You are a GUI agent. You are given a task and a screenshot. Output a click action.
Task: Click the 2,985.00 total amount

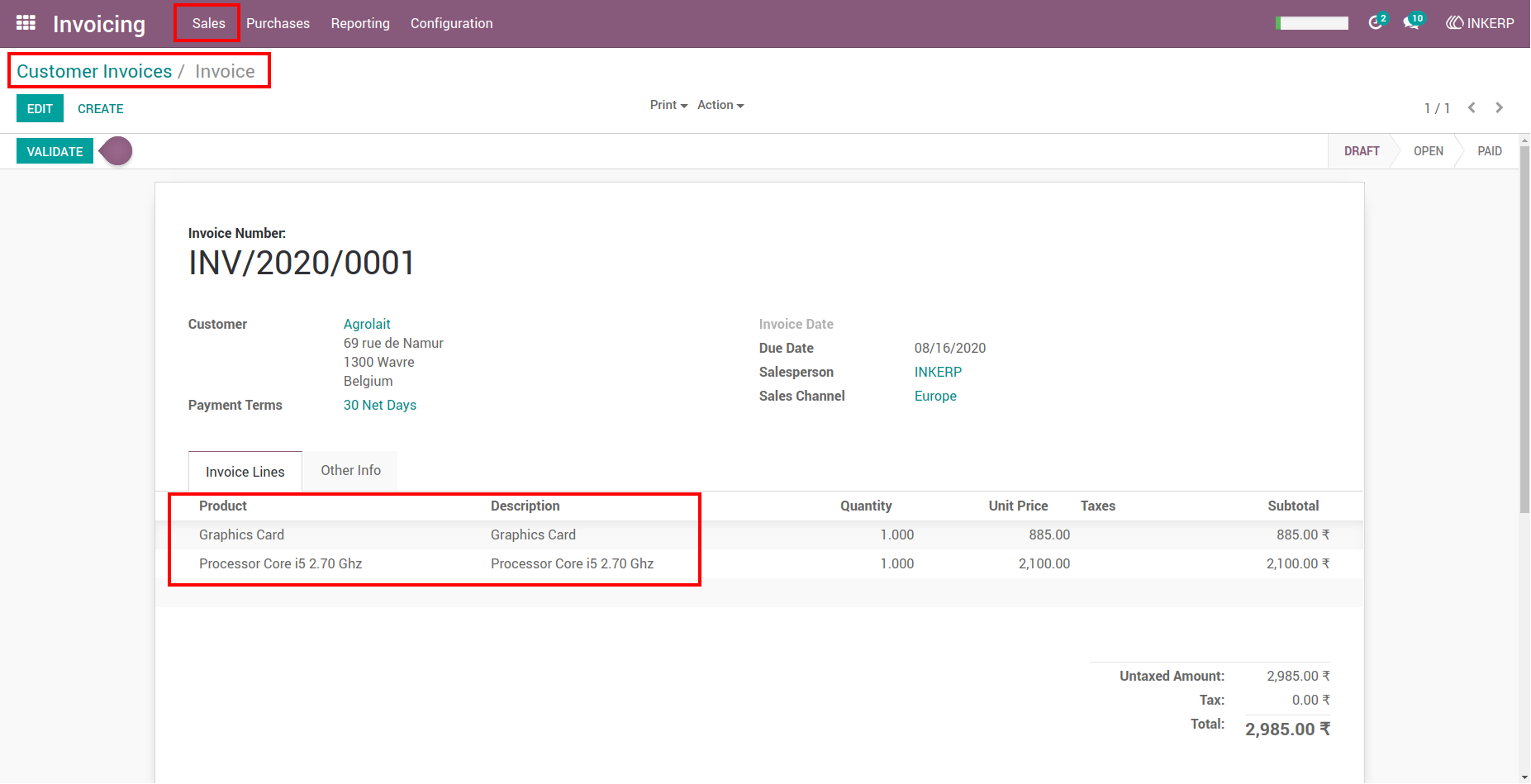click(x=1287, y=729)
